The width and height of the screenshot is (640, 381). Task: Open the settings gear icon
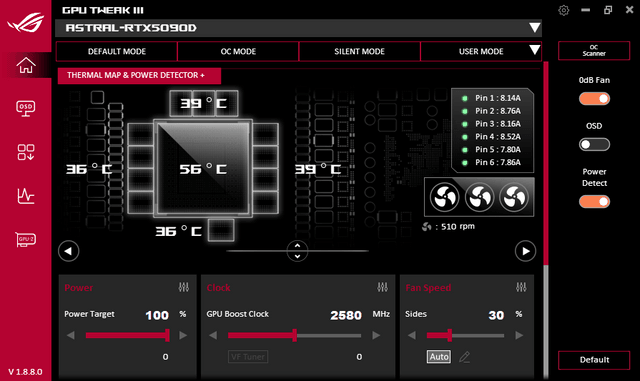(x=564, y=10)
